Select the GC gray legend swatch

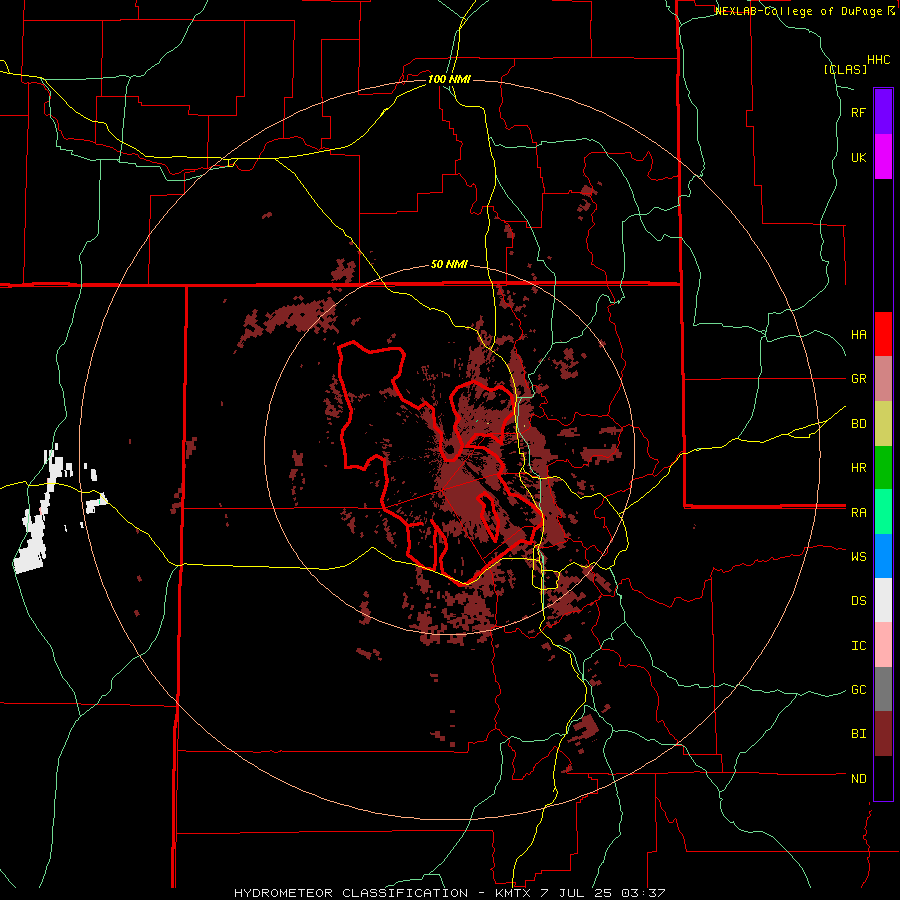pyautogui.click(x=883, y=689)
